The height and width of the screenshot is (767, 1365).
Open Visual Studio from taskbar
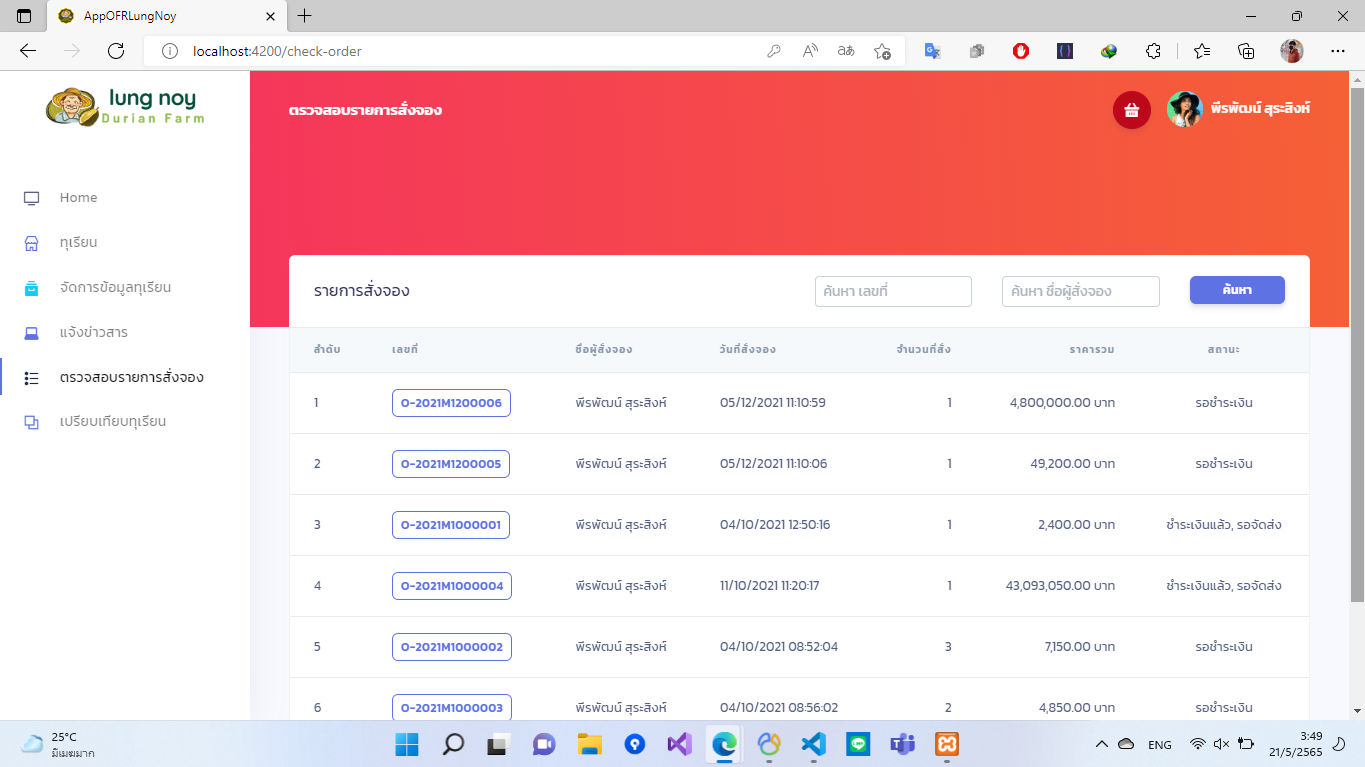679,744
